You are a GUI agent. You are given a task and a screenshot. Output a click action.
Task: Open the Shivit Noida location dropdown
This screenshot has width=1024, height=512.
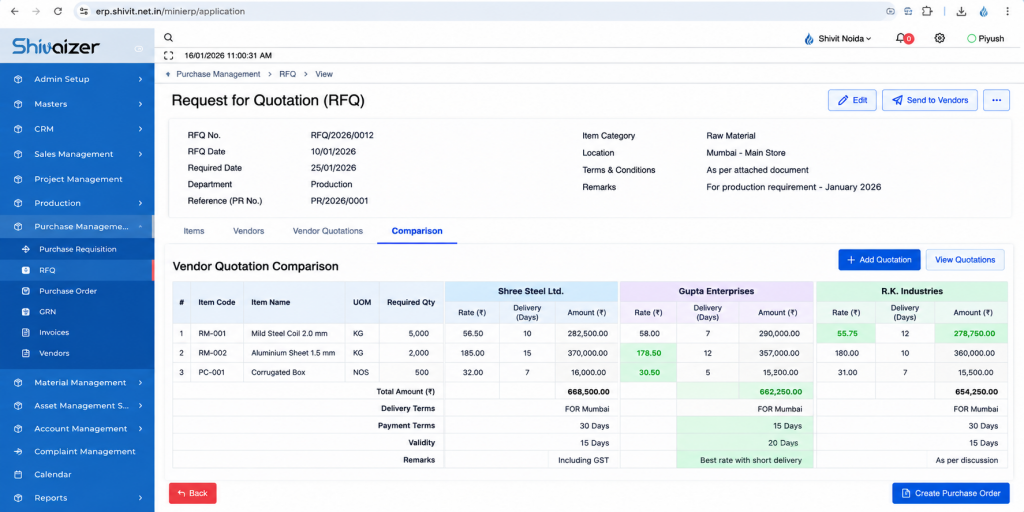coord(839,39)
